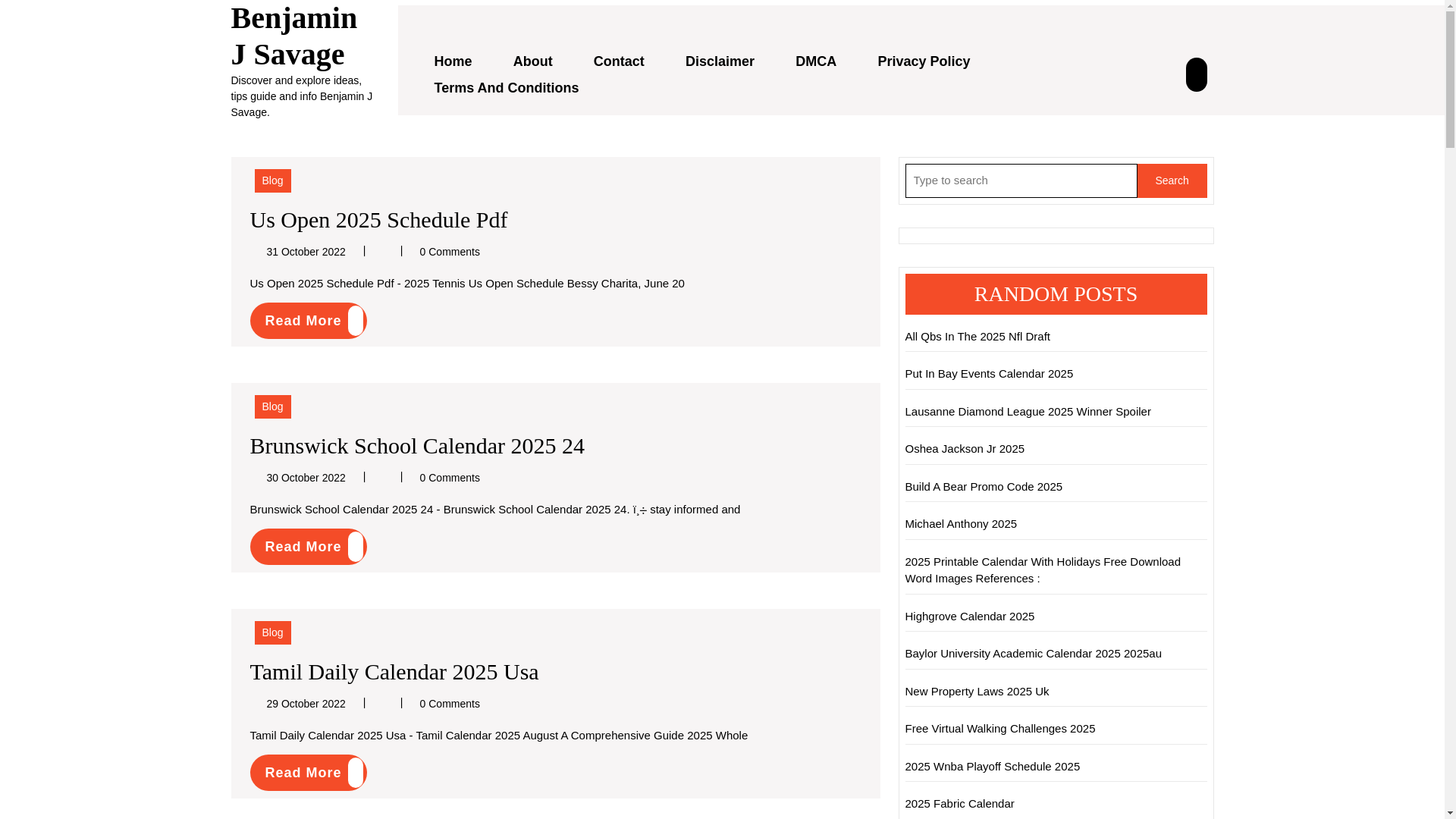Open Terms And Conditions page

[506, 88]
